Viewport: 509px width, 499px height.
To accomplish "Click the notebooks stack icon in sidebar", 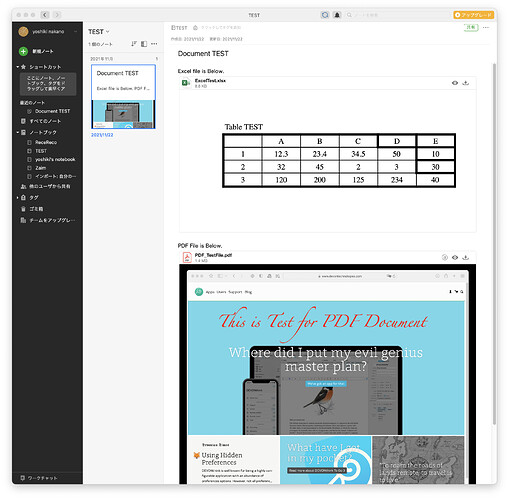I will click(x=23, y=132).
